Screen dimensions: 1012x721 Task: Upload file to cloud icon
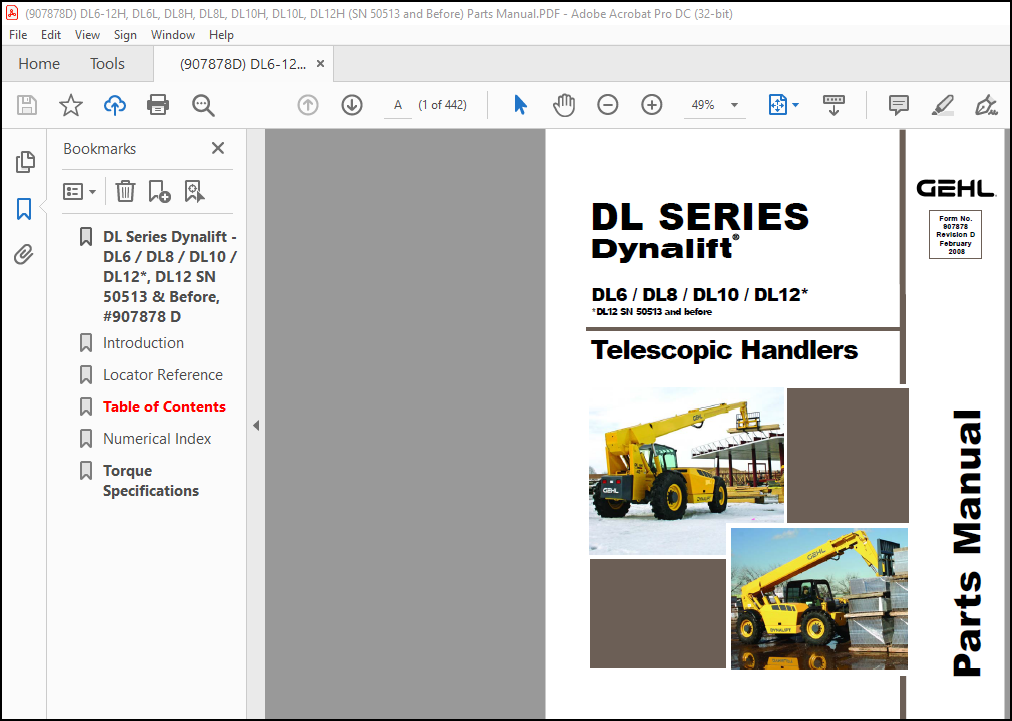[x=115, y=105]
